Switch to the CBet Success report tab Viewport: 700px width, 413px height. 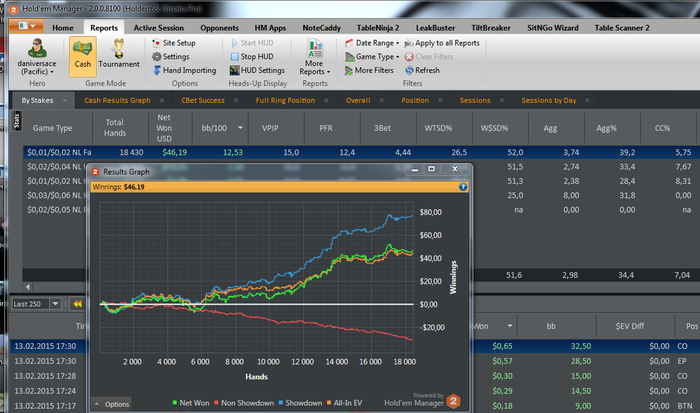(203, 100)
